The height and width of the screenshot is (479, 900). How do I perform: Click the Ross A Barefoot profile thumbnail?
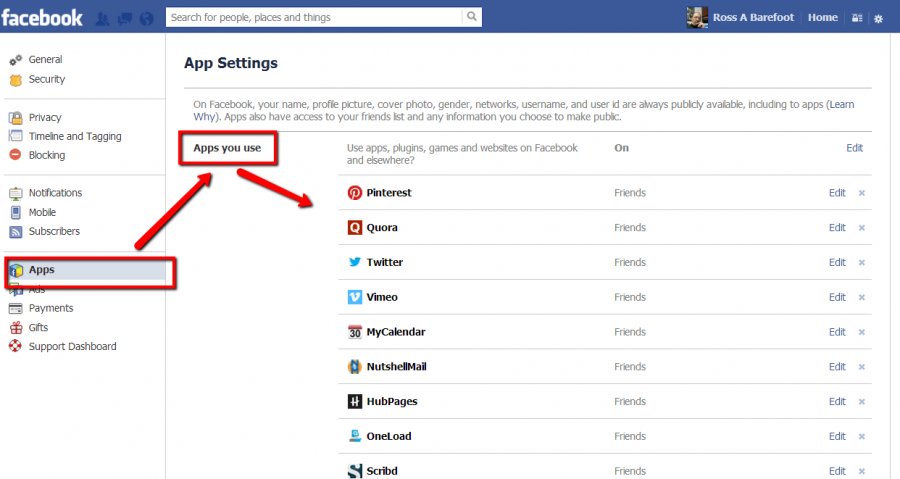click(x=697, y=17)
